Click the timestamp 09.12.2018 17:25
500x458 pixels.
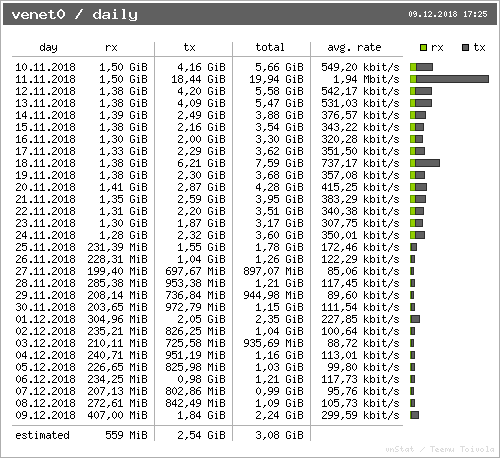click(448, 14)
